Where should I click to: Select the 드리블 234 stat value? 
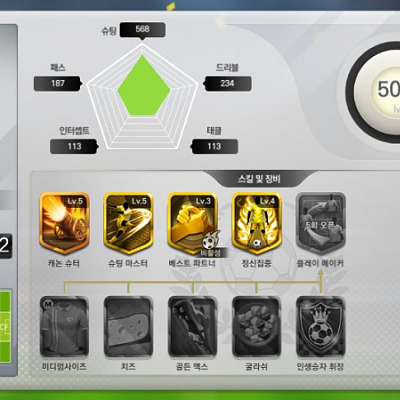click(x=227, y=83)
